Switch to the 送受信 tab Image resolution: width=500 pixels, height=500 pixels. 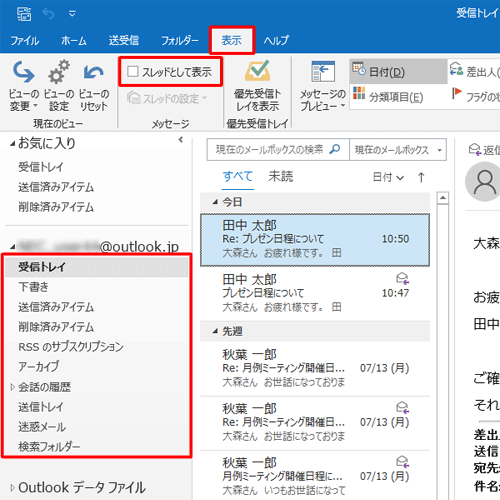124,41
